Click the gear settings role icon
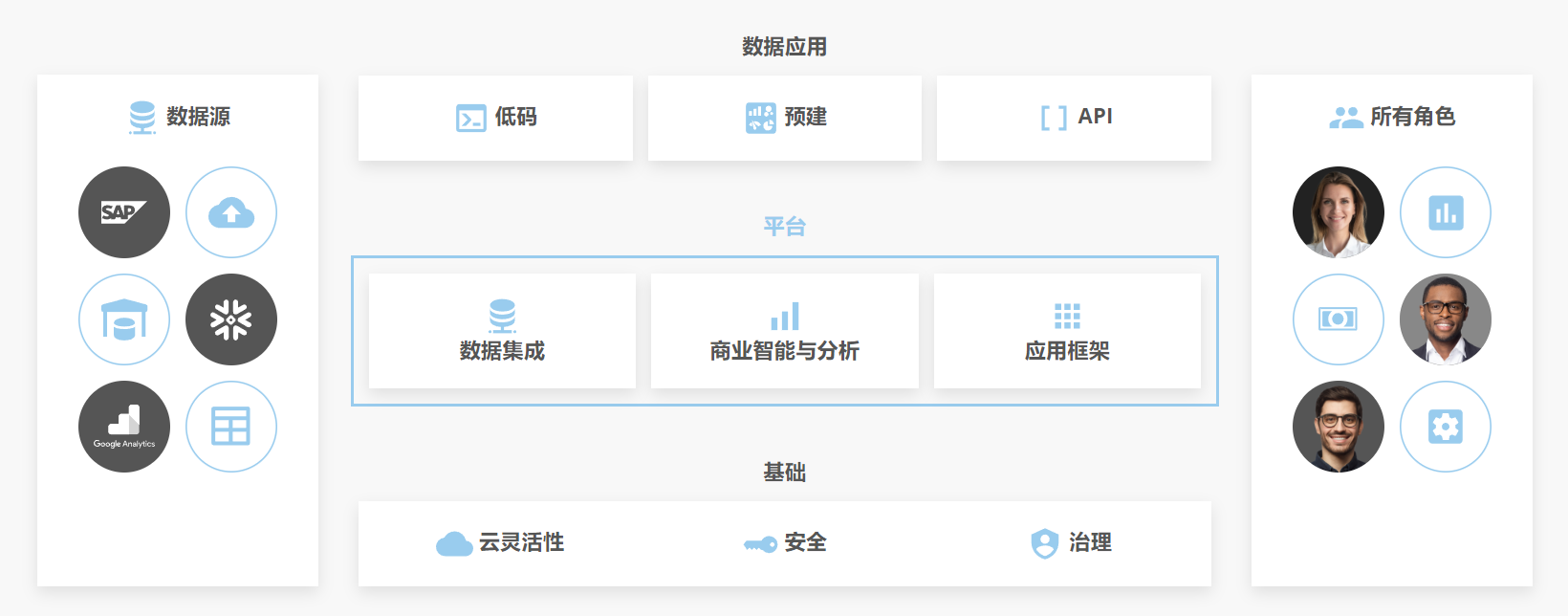Screen dimensions: 1568x616 click(1445, 427)
